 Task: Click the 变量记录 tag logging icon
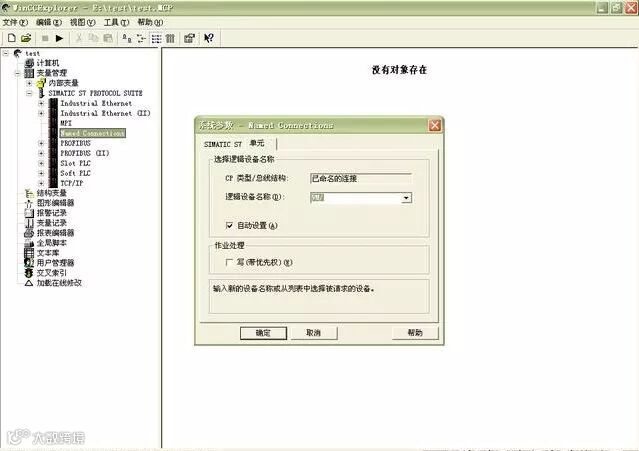pos(29,223)
